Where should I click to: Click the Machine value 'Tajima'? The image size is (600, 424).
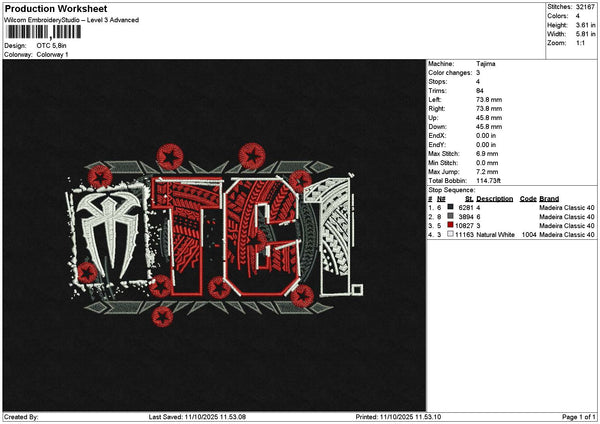(486, 64)
